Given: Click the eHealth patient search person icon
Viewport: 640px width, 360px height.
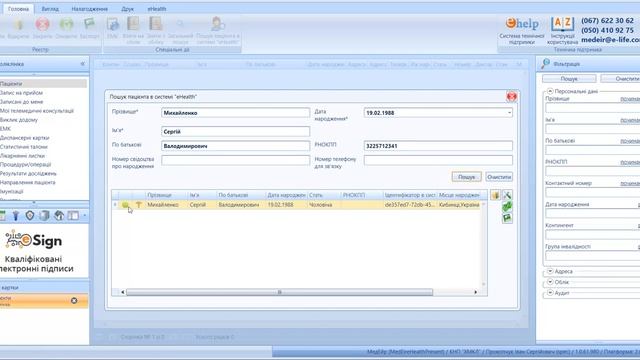Looking at the screenshot, I should pyautogui.click(x=218, y=24).
